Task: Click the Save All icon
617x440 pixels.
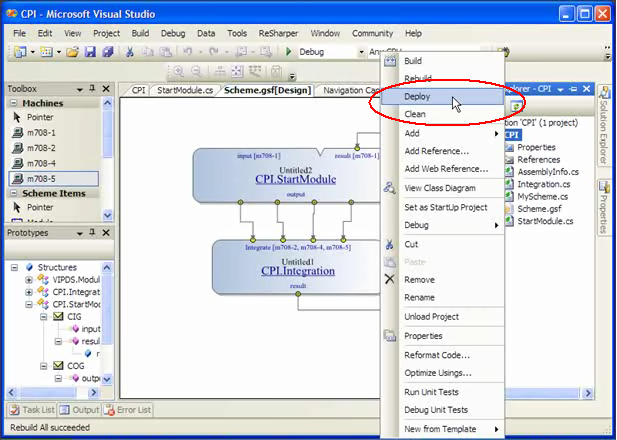Action: coord(108,52)
